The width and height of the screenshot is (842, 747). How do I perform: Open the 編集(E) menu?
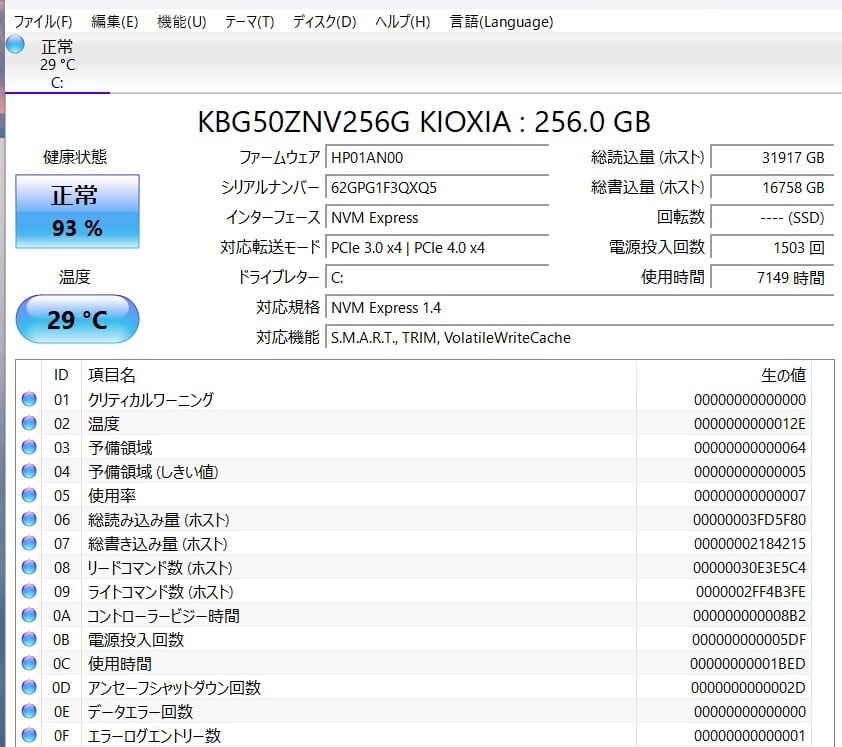(x=114, y=22)
